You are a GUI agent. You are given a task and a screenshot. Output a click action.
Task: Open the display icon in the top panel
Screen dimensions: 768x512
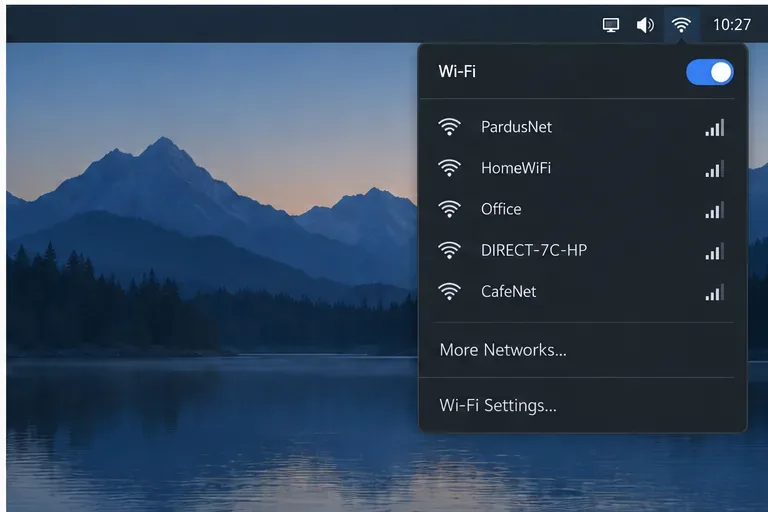[x=610, y=24]
